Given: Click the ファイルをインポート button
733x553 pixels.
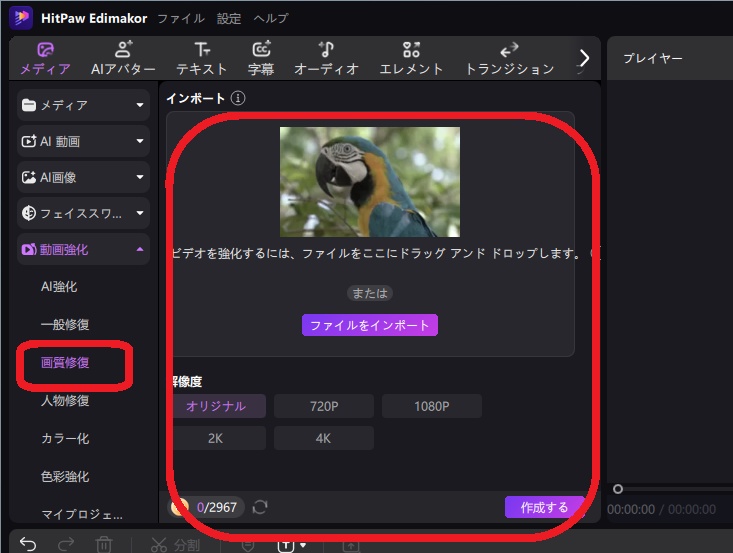Looking at the screenshot, I should [370, 325].
